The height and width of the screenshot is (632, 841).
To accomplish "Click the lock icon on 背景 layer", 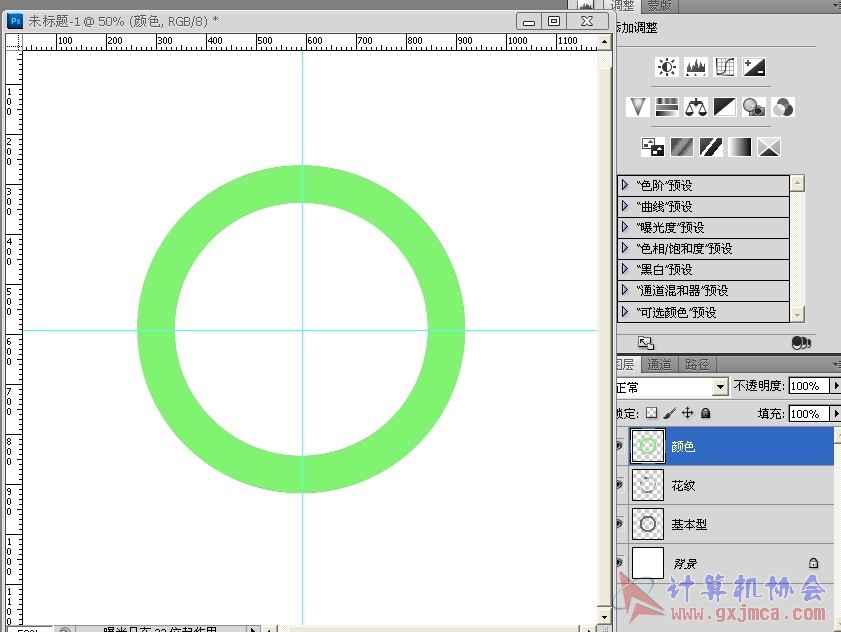I will 813,563.
